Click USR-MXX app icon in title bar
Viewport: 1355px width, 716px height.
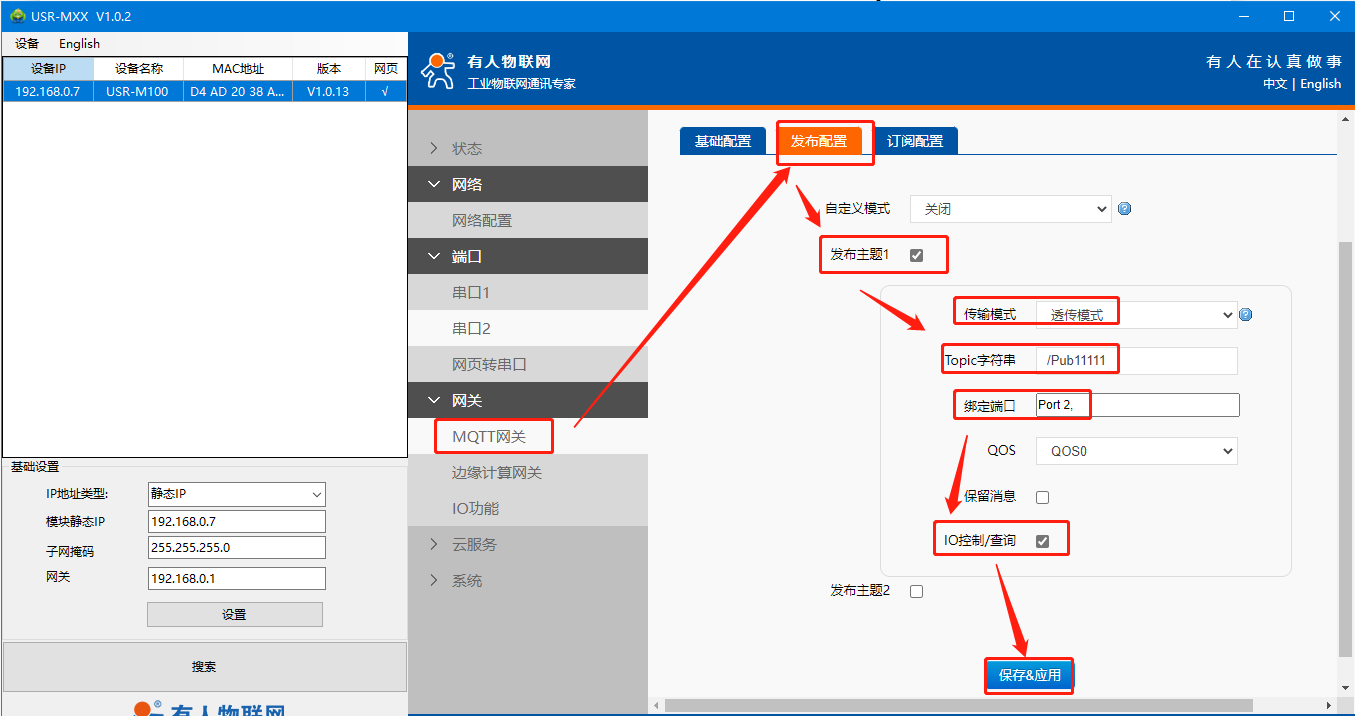[17, 16]
